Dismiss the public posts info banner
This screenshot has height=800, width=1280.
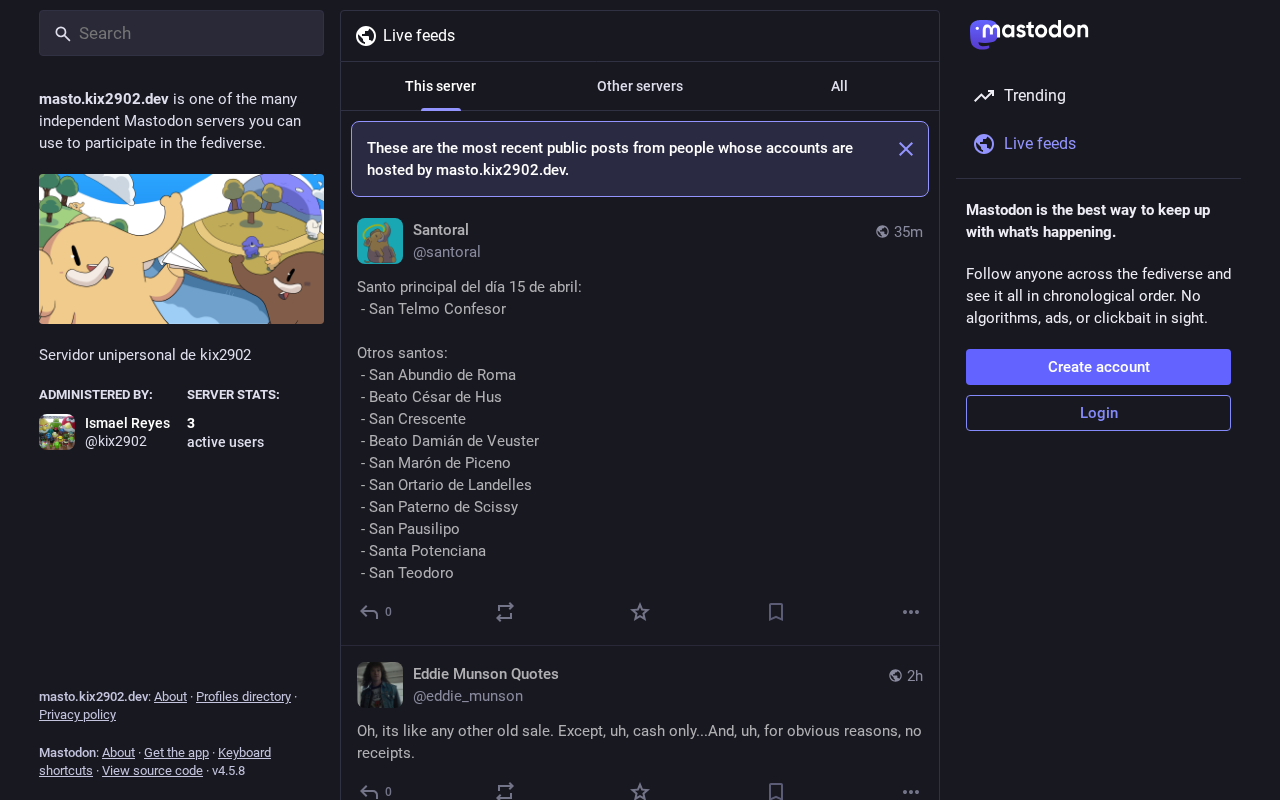coord(906,149)
